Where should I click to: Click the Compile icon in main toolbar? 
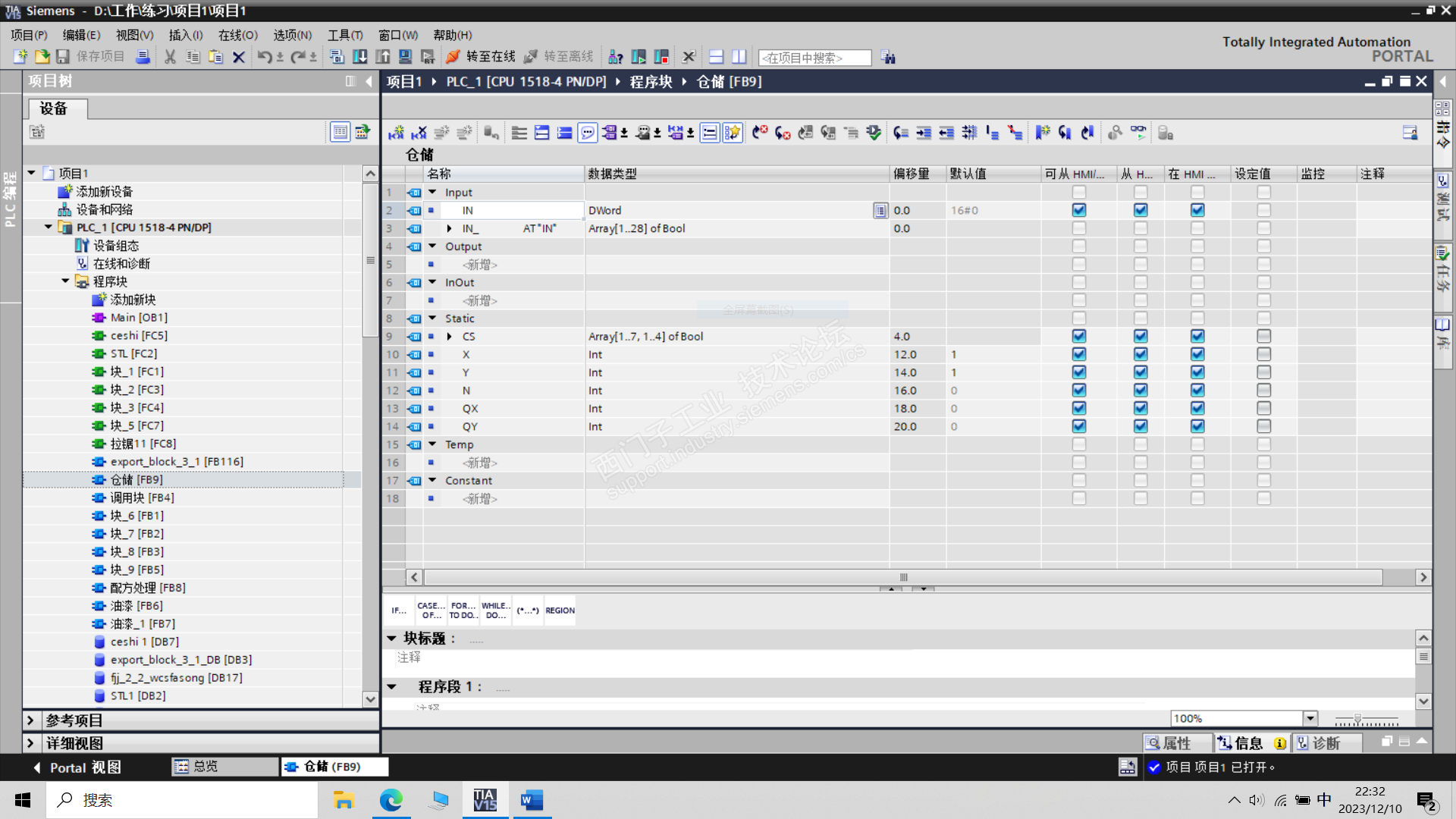click(337, 57)
